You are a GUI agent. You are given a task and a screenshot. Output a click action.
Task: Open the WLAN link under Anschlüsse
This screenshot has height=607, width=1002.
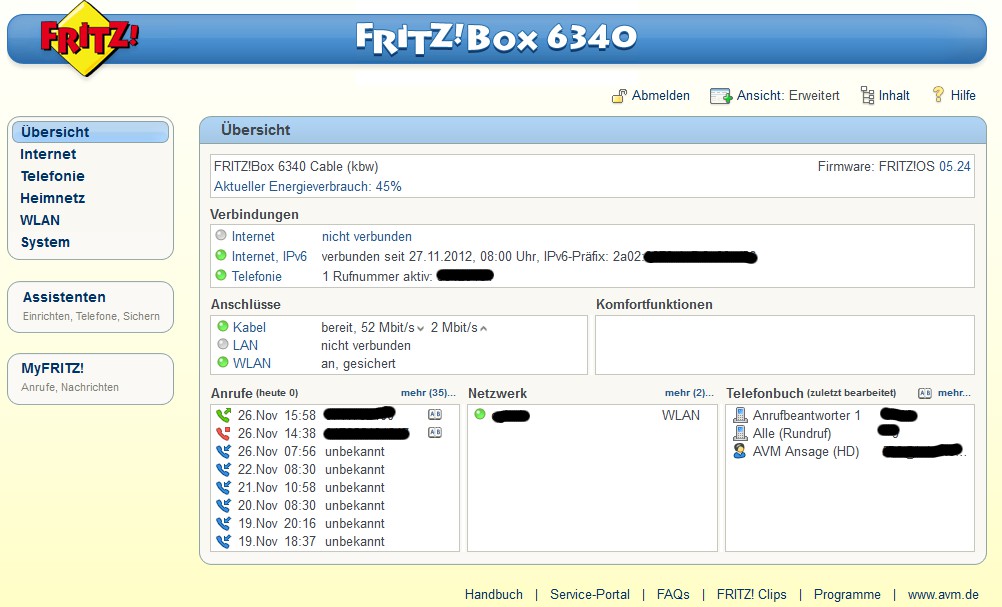252,363
